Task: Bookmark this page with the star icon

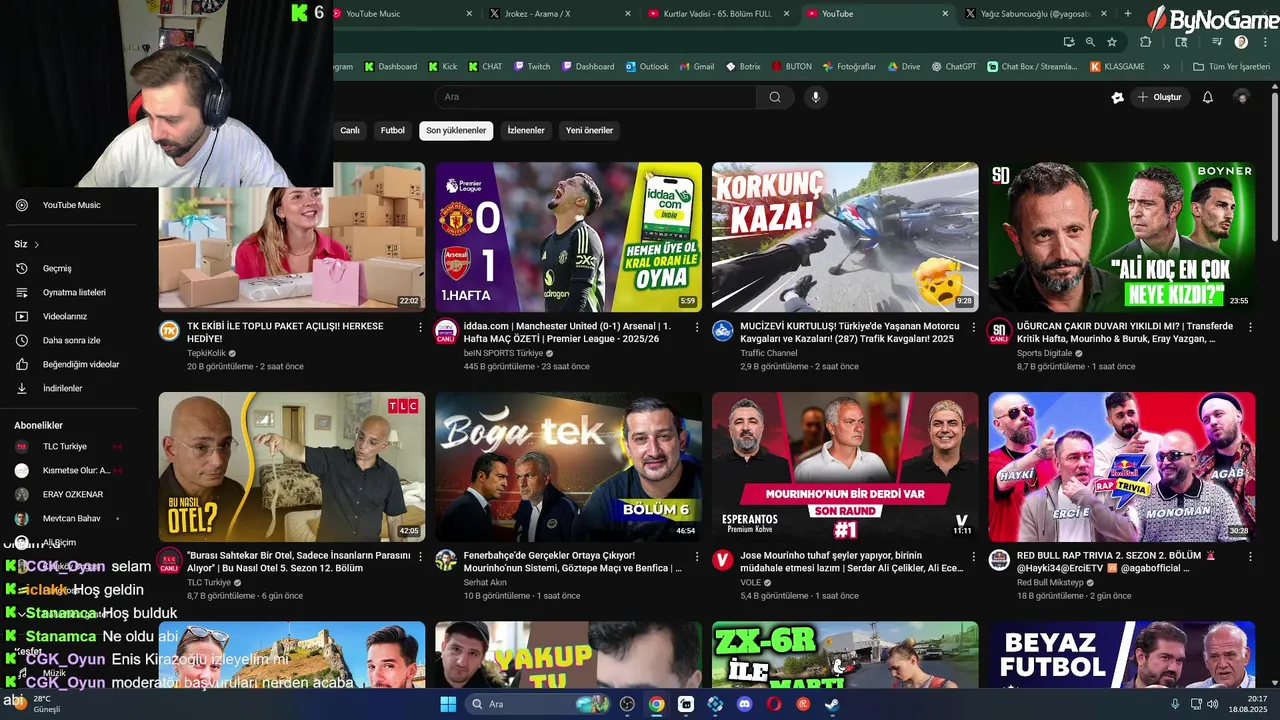Action: (x=1112, y=42)
